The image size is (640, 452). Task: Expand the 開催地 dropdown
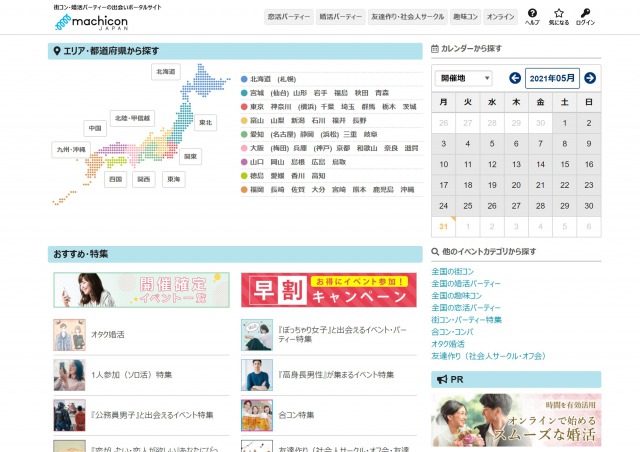(464, 78)
